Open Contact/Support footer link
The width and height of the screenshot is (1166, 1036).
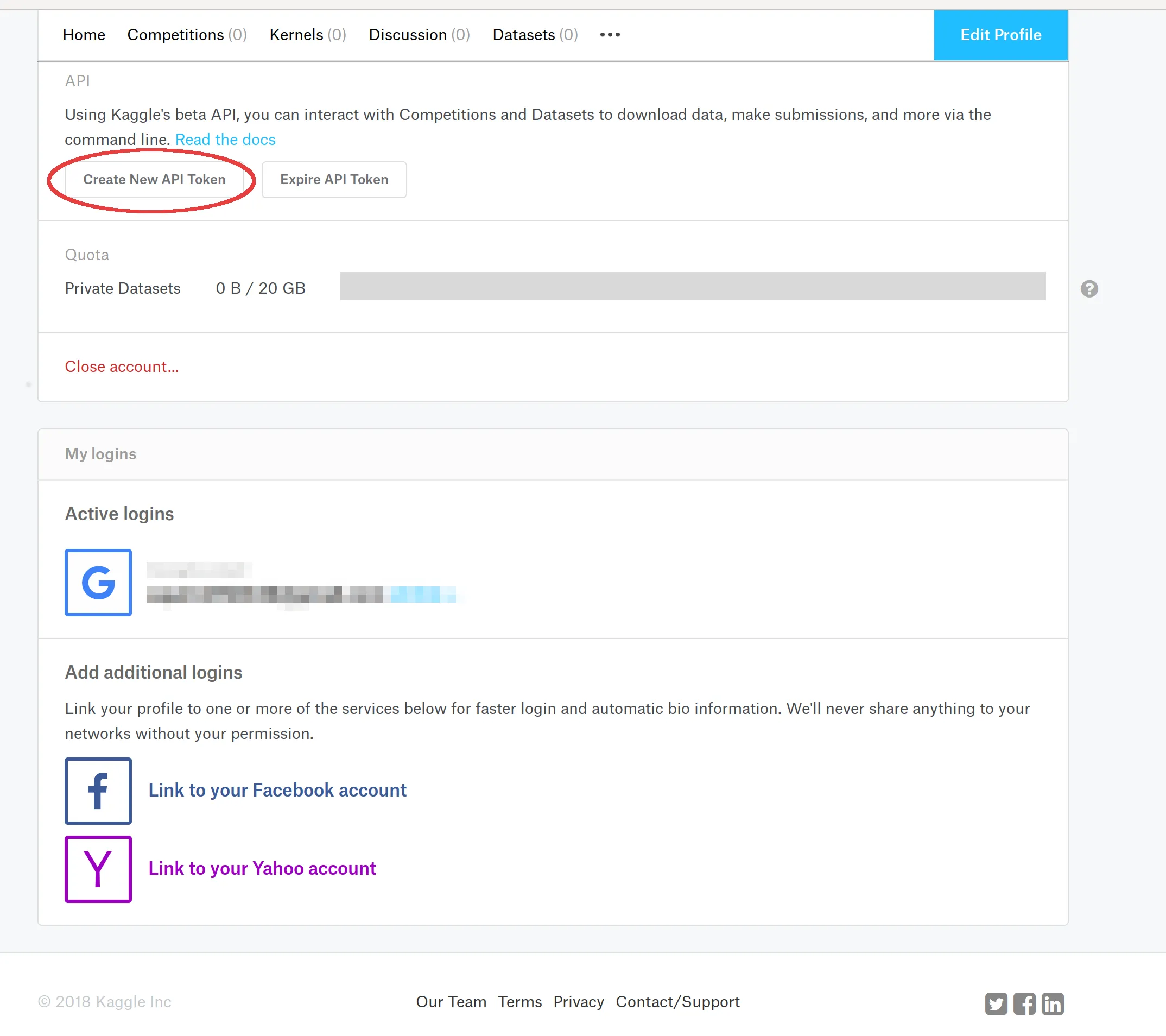(x=677, y=1002)
